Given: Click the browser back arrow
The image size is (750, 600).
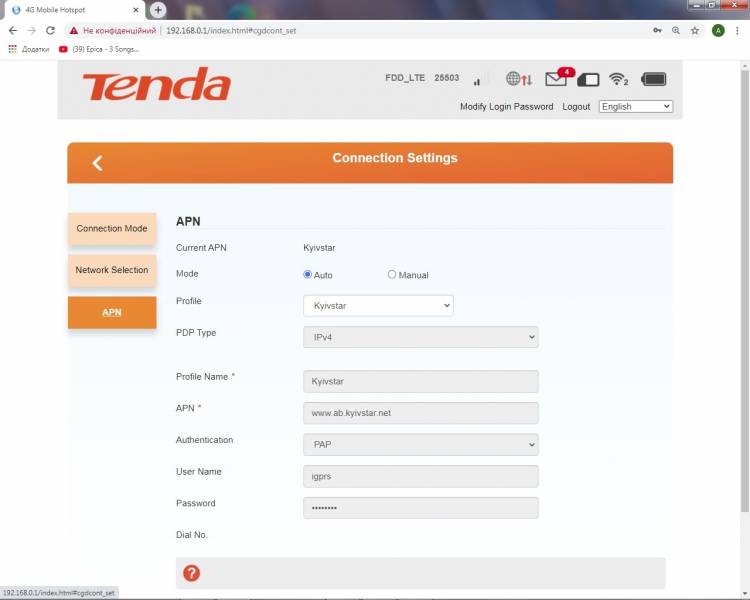Looking at the screenshot, I should pos(13,31).
